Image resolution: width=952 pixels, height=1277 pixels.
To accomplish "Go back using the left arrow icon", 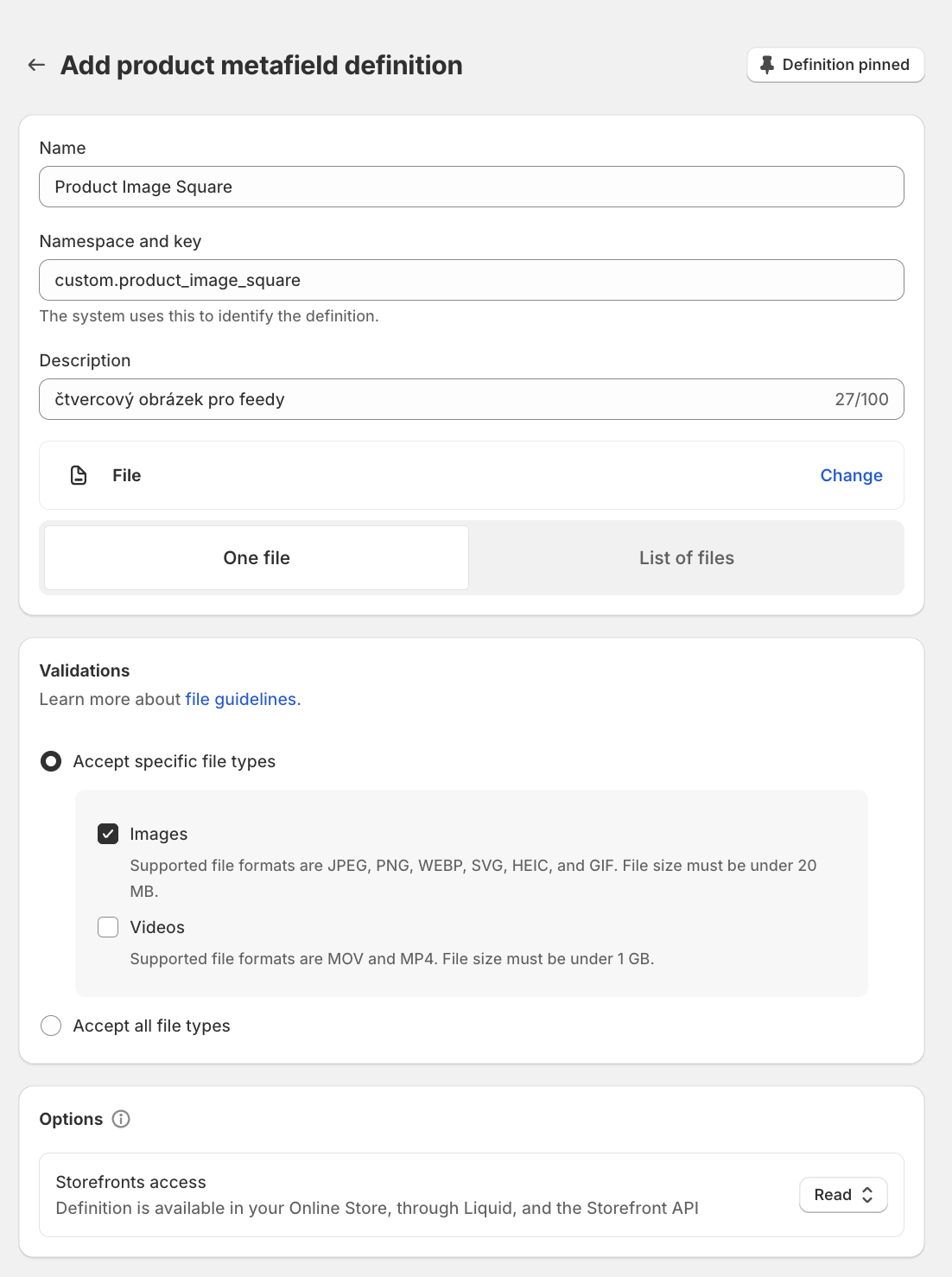I will coord(36,65).
